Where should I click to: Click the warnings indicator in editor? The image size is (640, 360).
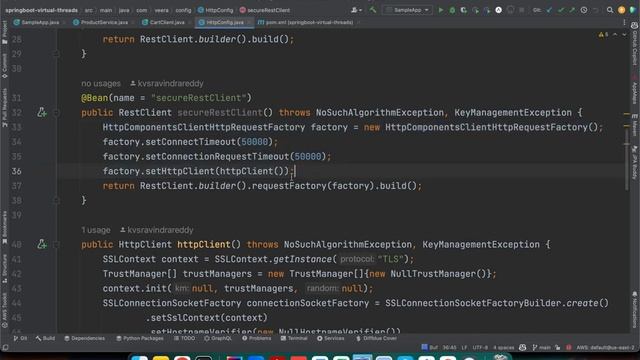604,35
